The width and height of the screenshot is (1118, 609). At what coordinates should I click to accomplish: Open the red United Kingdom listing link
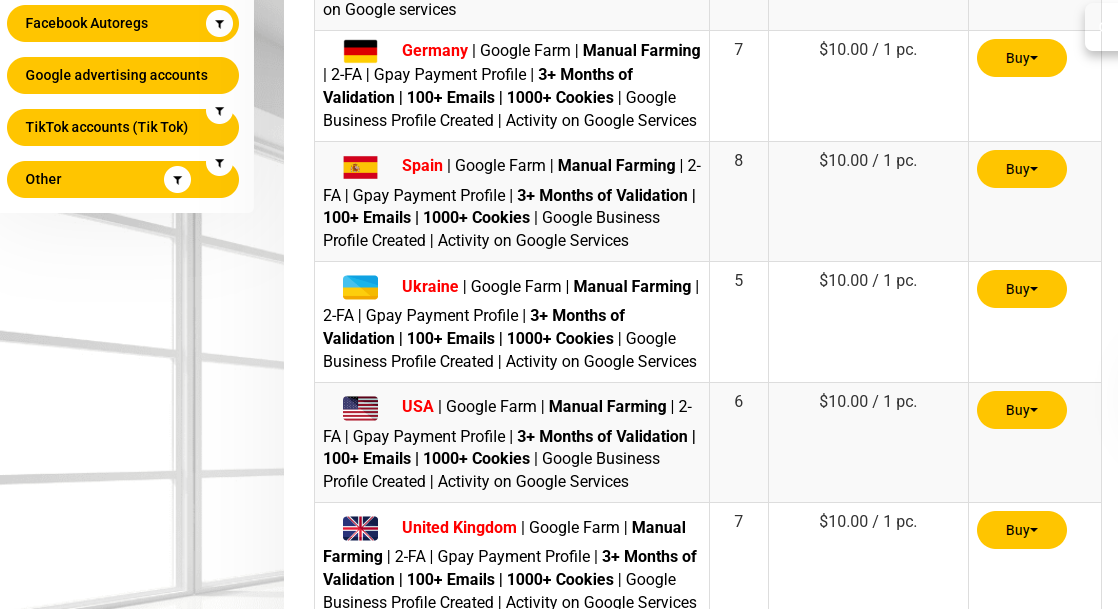click(x=459, y=528)
